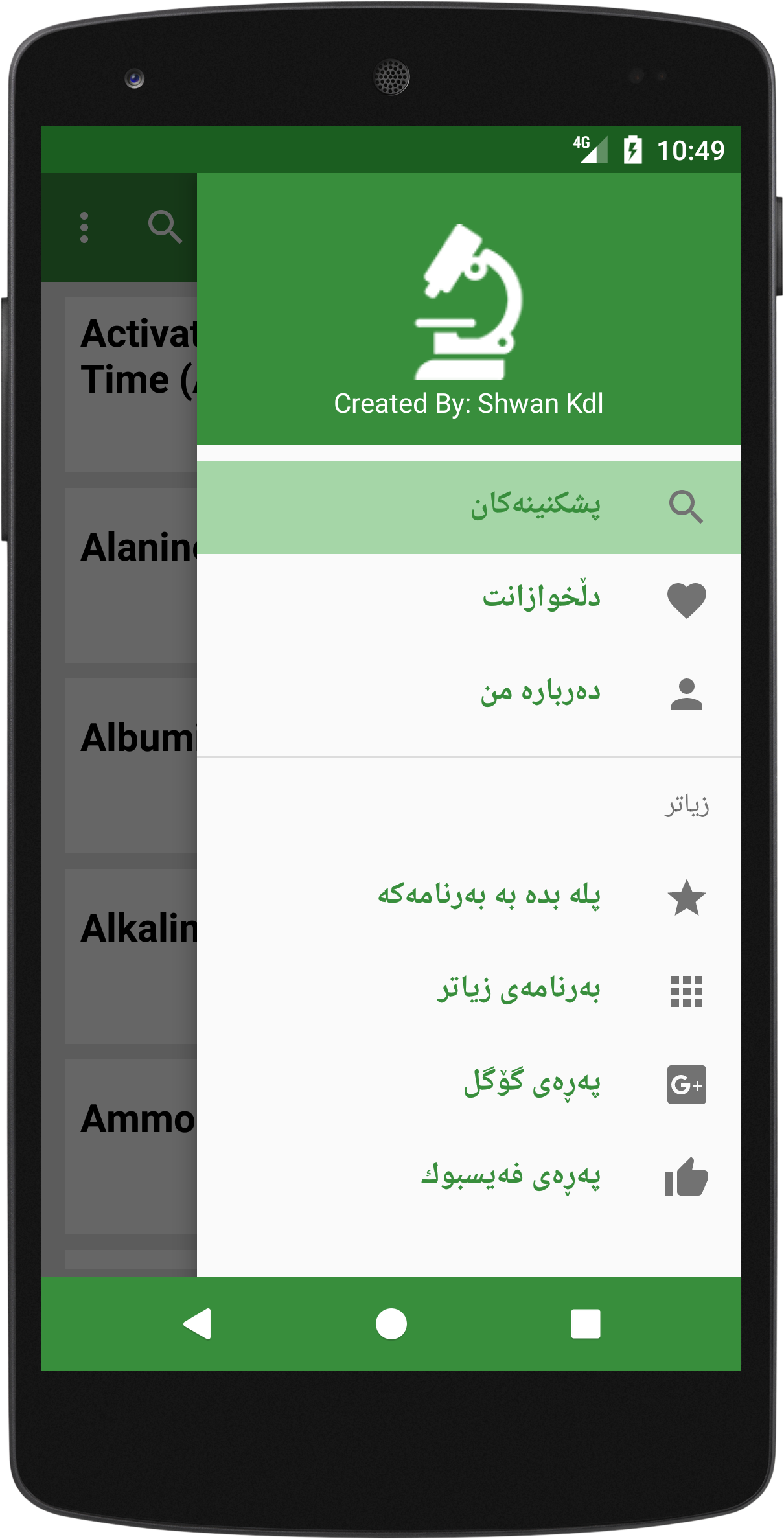Screen dimensions: 784x1539
Task: Open favorites via the heart icon
Action: click(x=686, y=600)
